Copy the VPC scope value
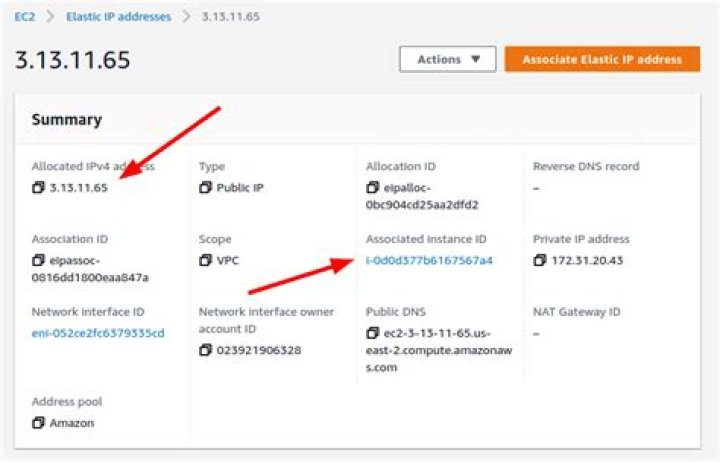 [205, 260]
